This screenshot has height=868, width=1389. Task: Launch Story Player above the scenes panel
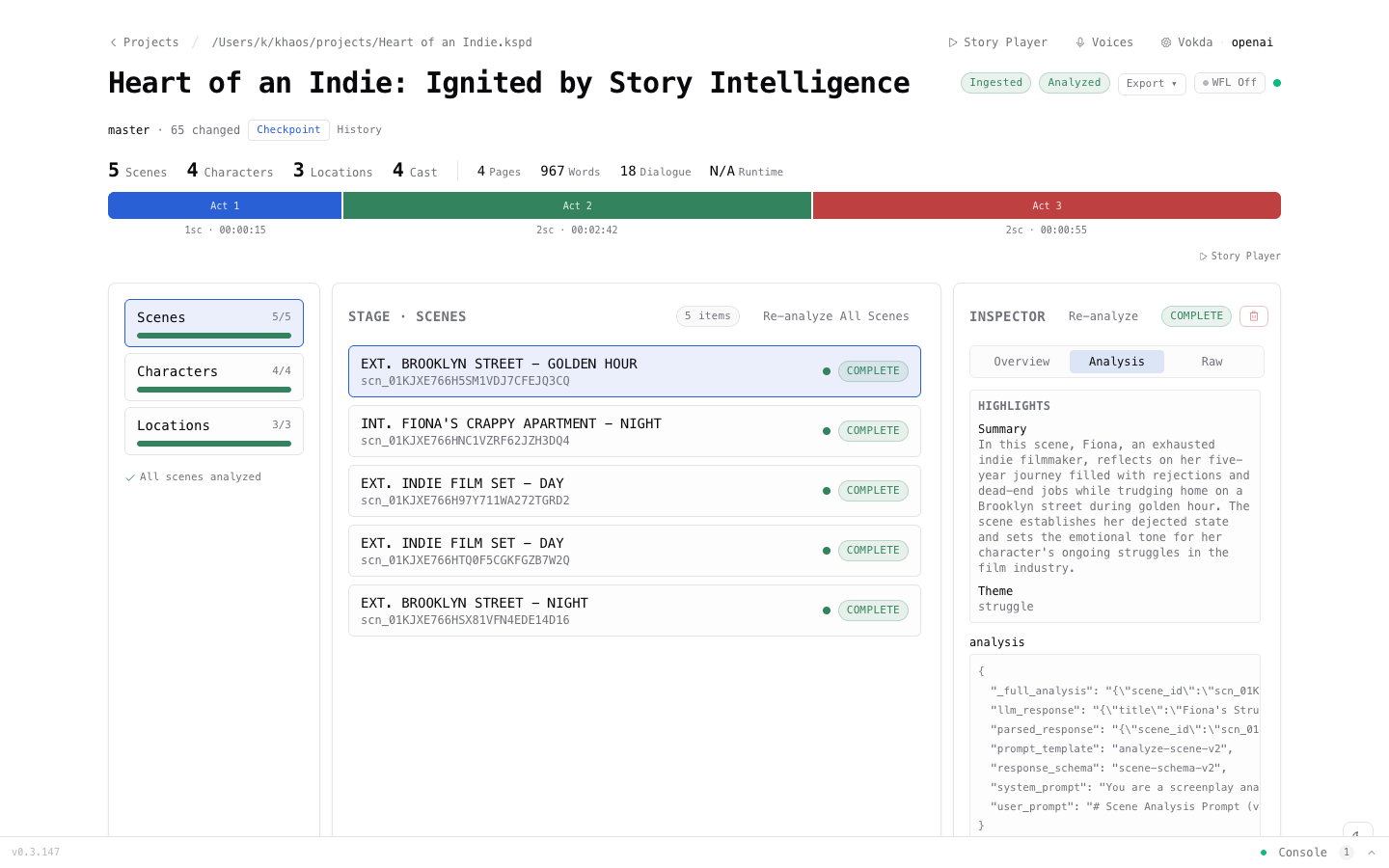1239,256
